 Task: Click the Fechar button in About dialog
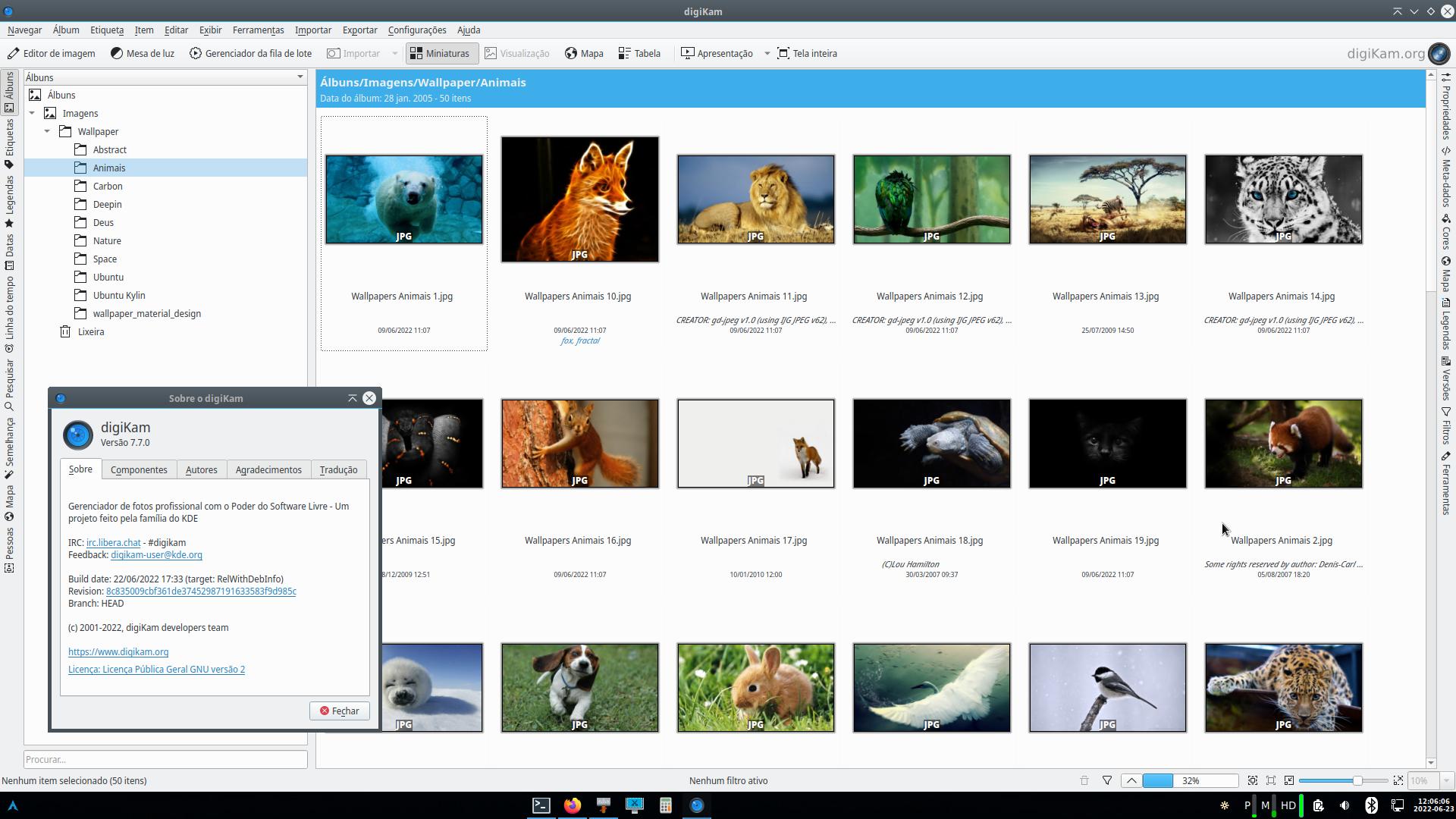[x=339, y=711]
